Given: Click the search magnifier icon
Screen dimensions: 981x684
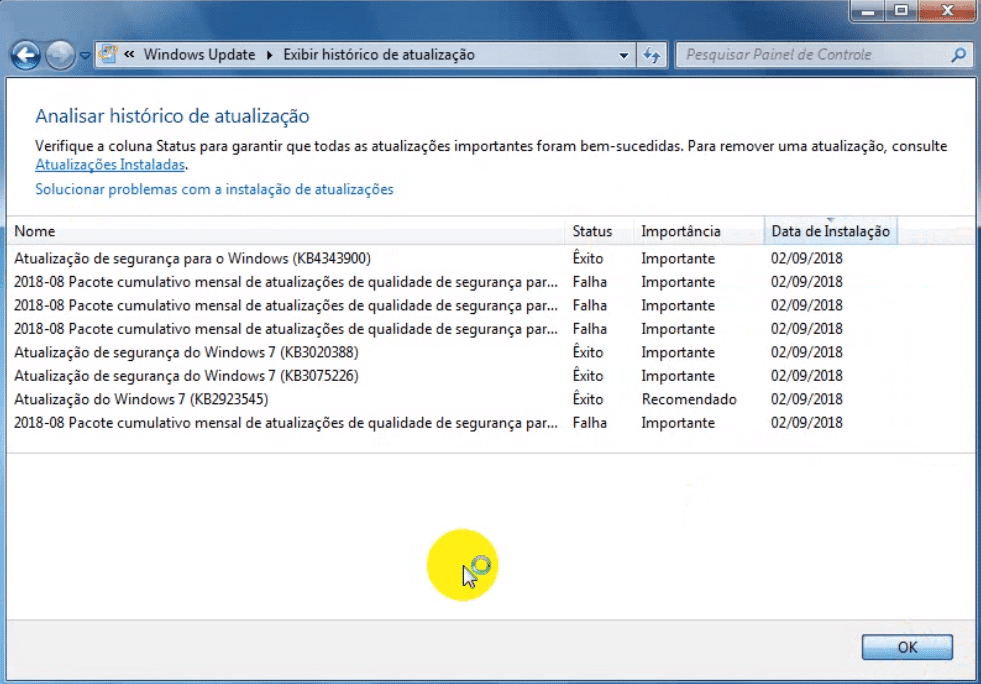Looking at the screenshot, I should point(958,55).
